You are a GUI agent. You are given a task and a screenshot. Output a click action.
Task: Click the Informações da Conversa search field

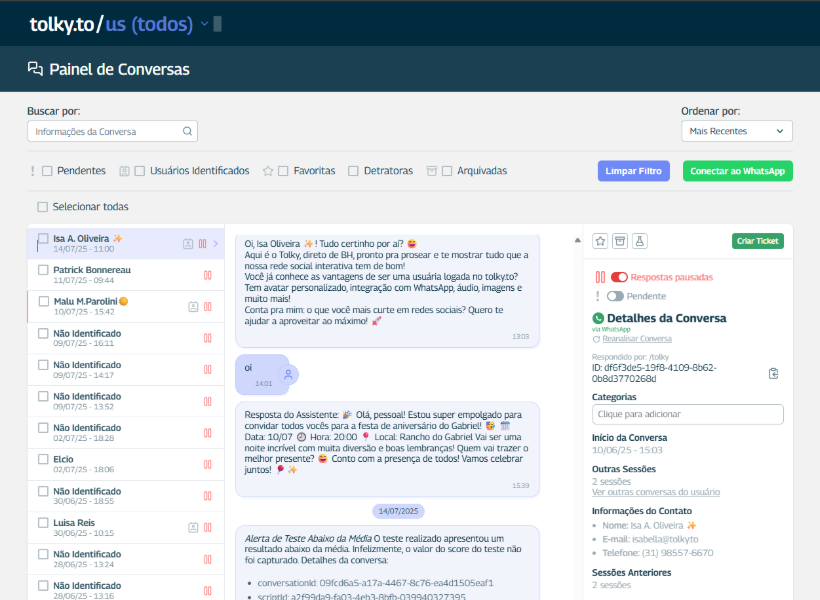[x=112, y=131]
